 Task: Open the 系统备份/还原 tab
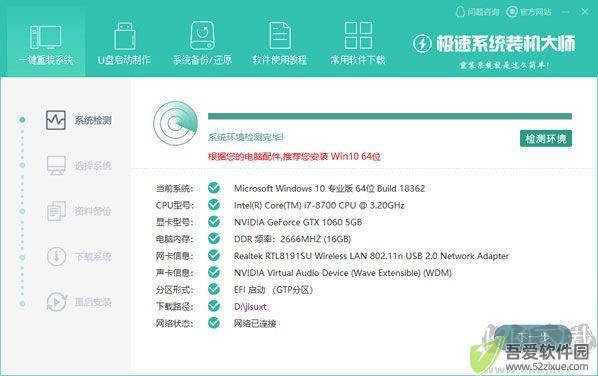pyautogui.click(x=202, y=43)
